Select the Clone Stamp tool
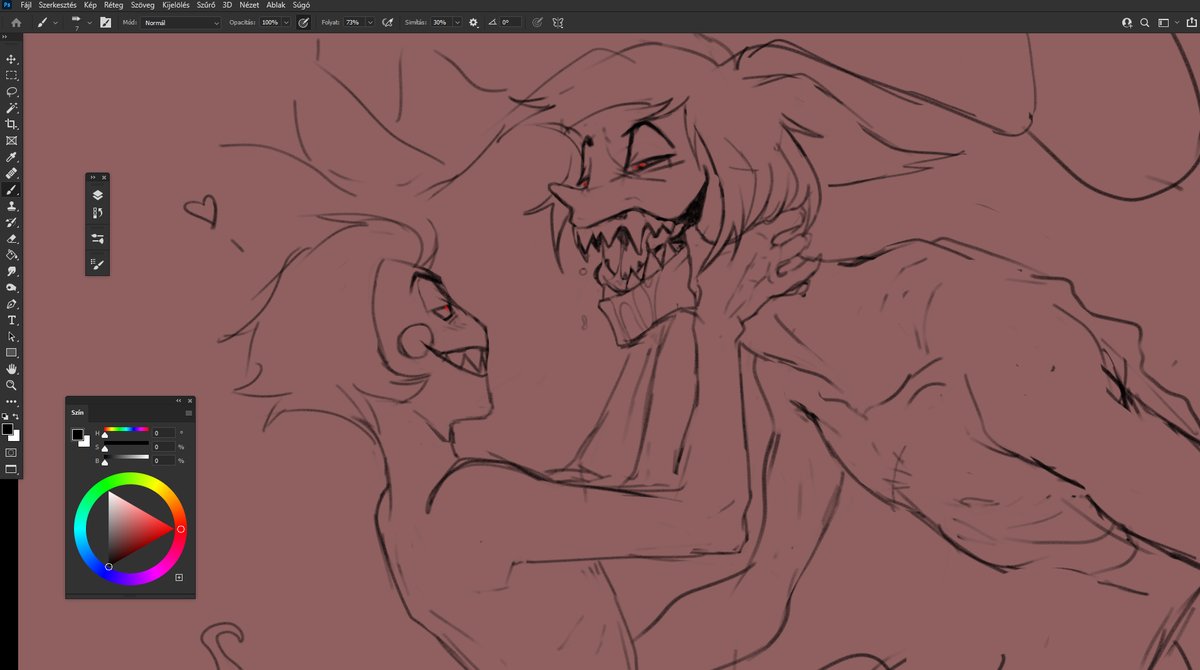1200x670 pixels. (12, 206)
